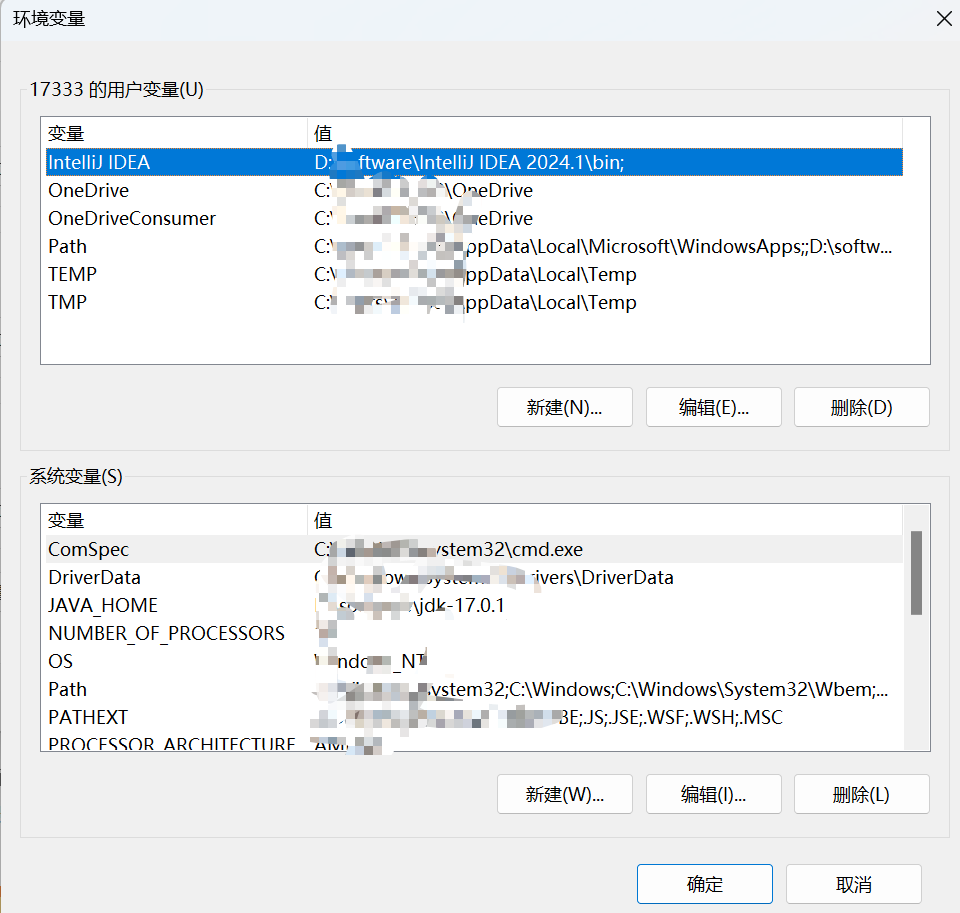This screenshot has height=913, width=960.
Task: Click 删除(D) button for user variables
Action: pyautogui.click(x=861, y=407)
